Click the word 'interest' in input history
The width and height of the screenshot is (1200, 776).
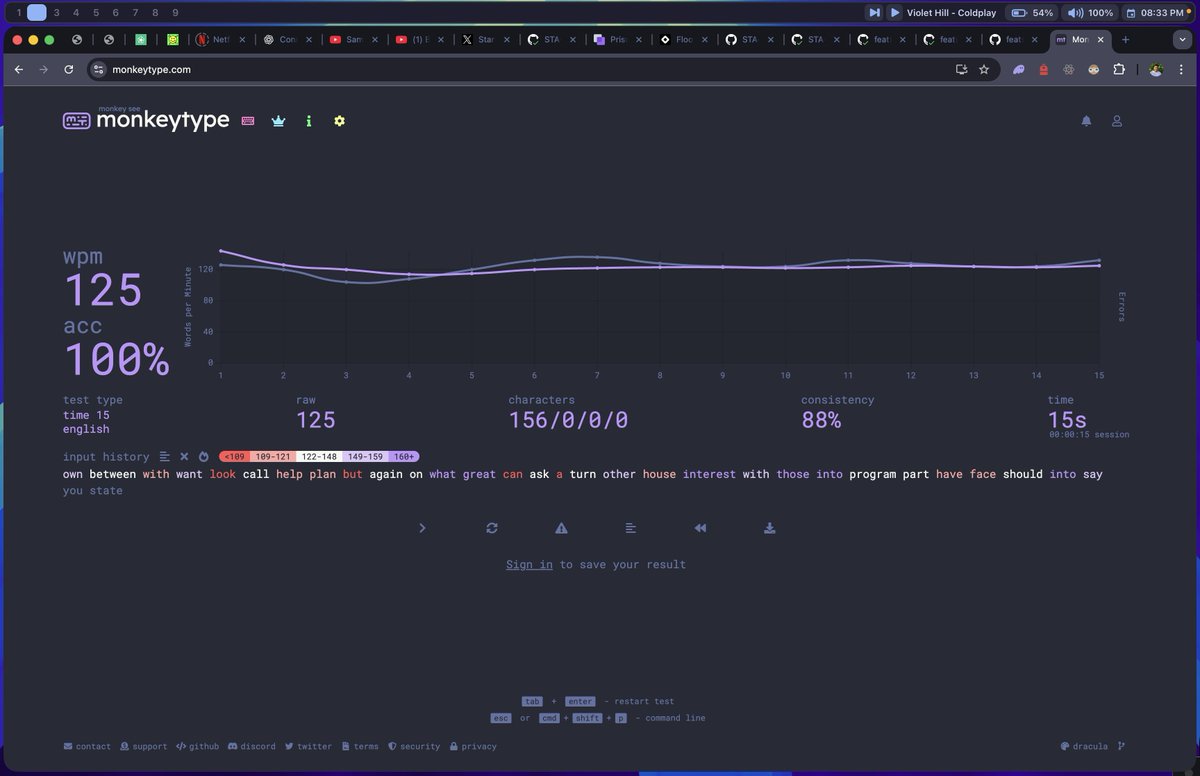[x=709, y=474]
